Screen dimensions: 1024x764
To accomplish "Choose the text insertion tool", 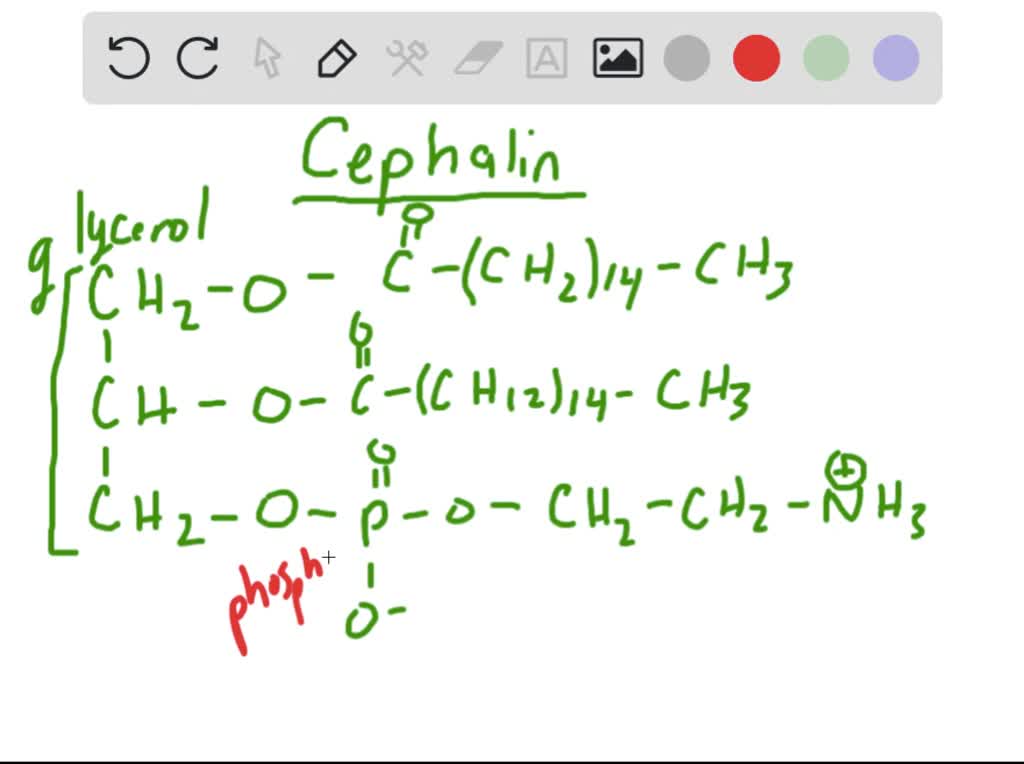I will pos(546,58).
